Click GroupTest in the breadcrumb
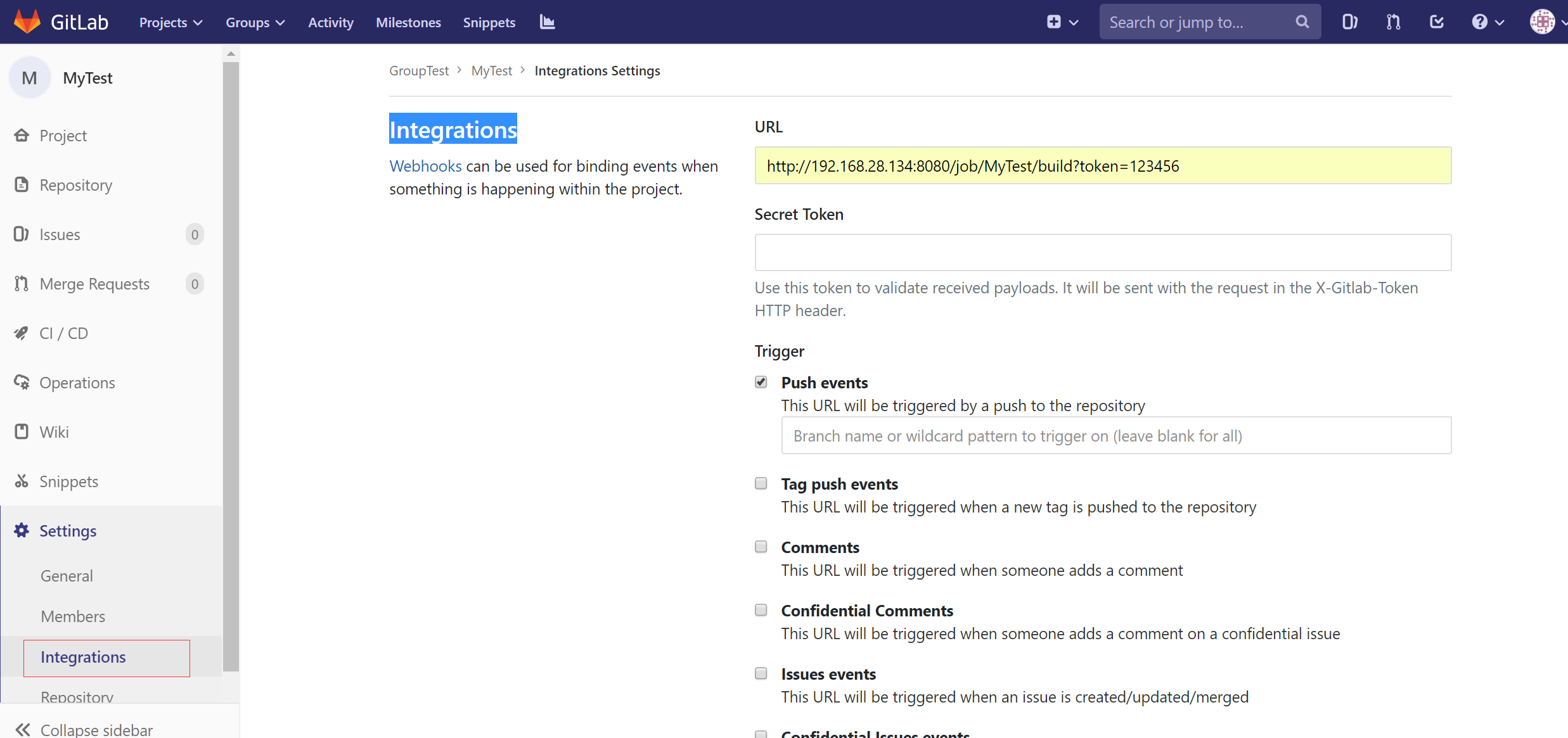1568x738 pixels. click(x=418, y=70)
